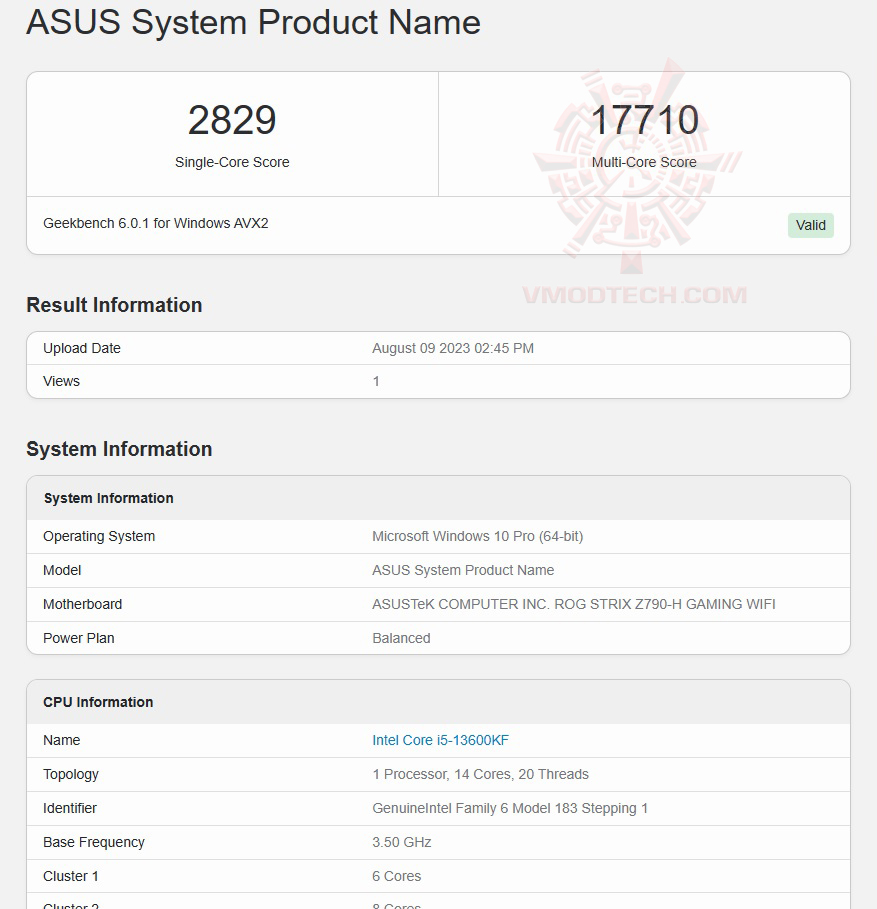The width and height of the screenshot is (877, 909).
Task: Click the 3.50 GHz Base Frequency value
Action: 401,842
